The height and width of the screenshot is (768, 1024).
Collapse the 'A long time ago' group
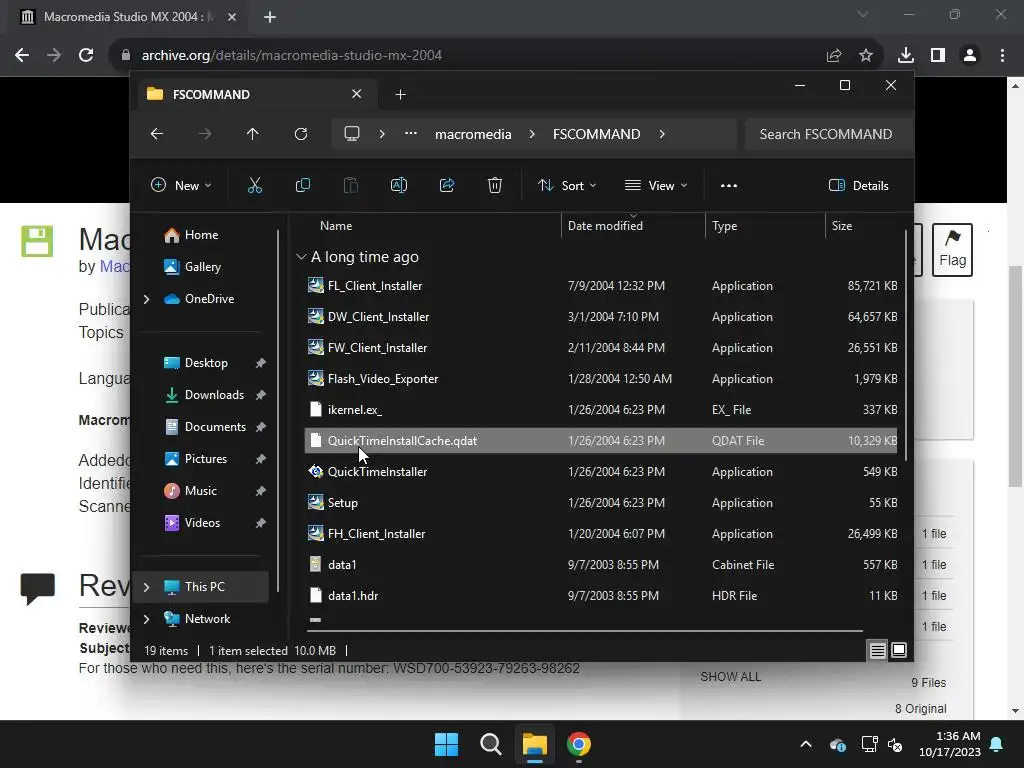pos(301,257)
